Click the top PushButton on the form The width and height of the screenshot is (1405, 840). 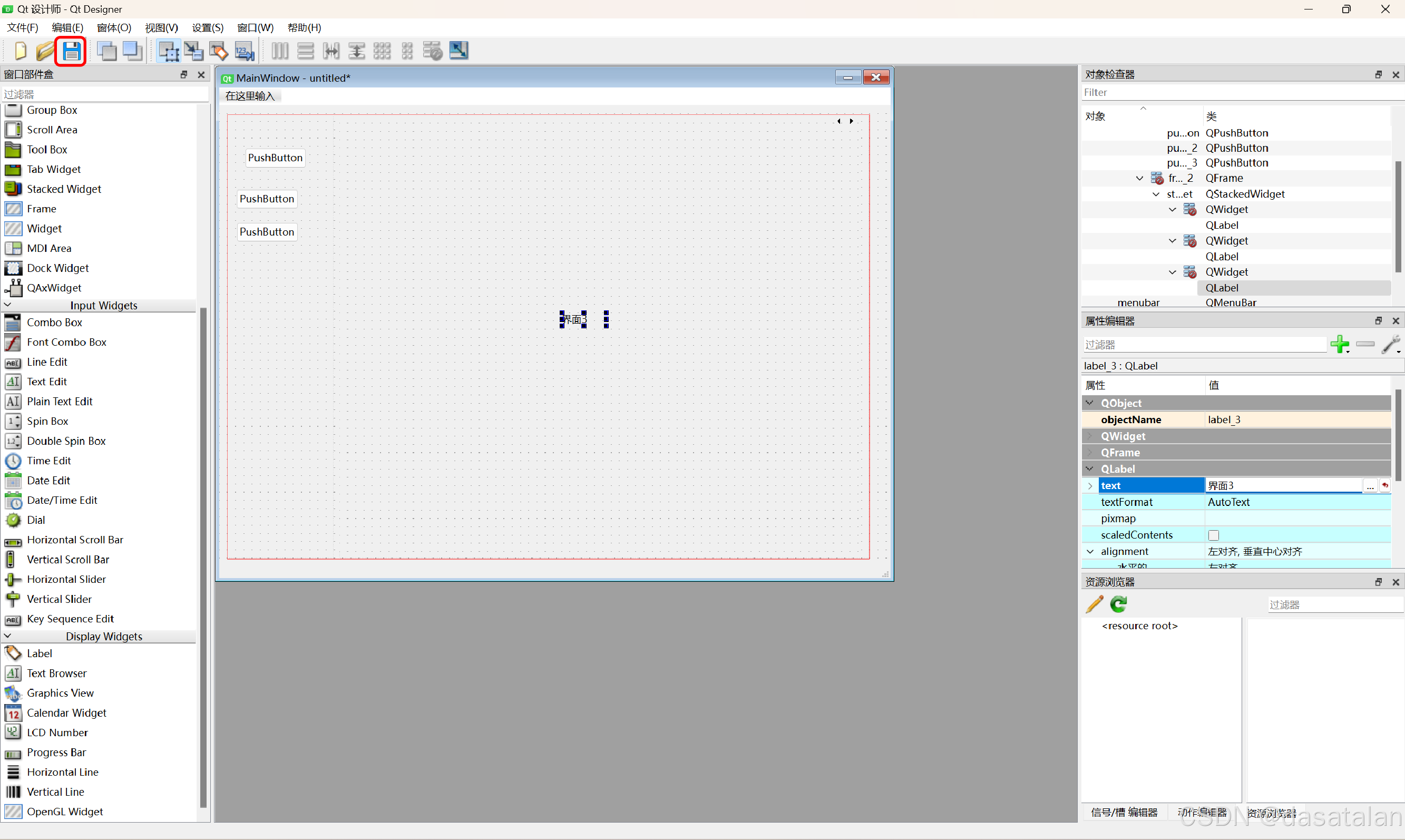pos(275,158)
